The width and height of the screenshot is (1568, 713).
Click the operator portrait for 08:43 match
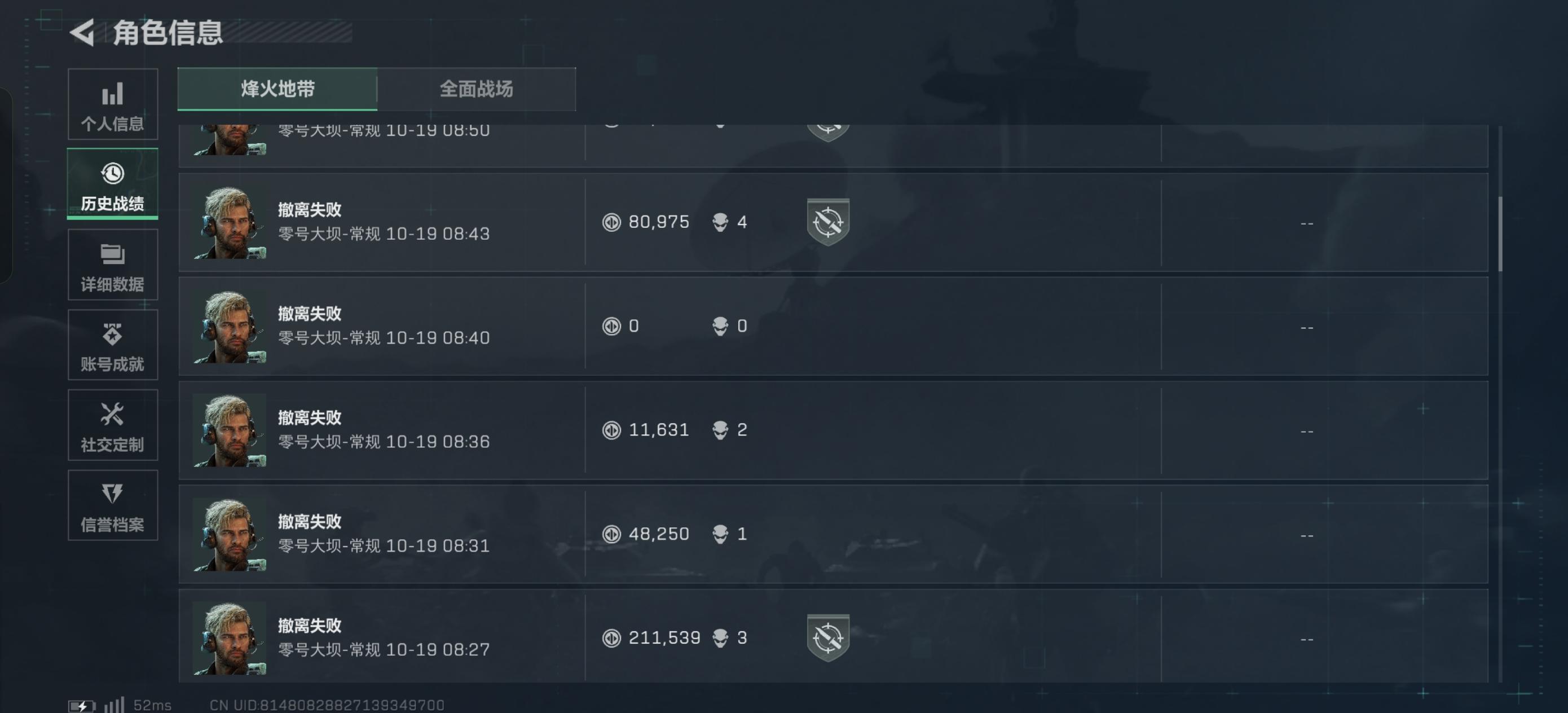[x=230, y=223]
